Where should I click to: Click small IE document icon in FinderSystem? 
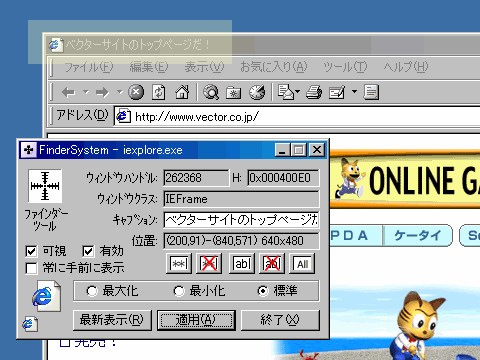pos(30,324)
